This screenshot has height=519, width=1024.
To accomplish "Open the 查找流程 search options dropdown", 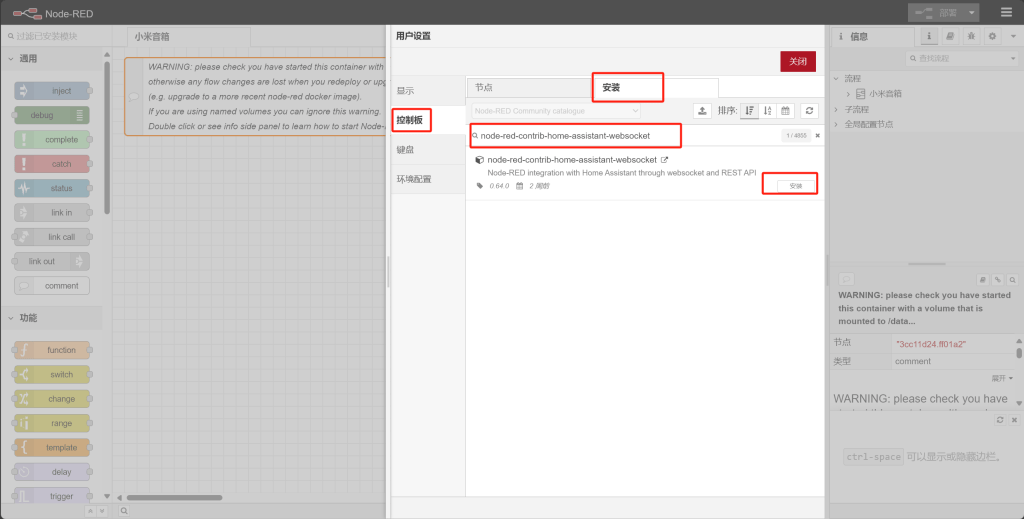I will (1012, 59).
